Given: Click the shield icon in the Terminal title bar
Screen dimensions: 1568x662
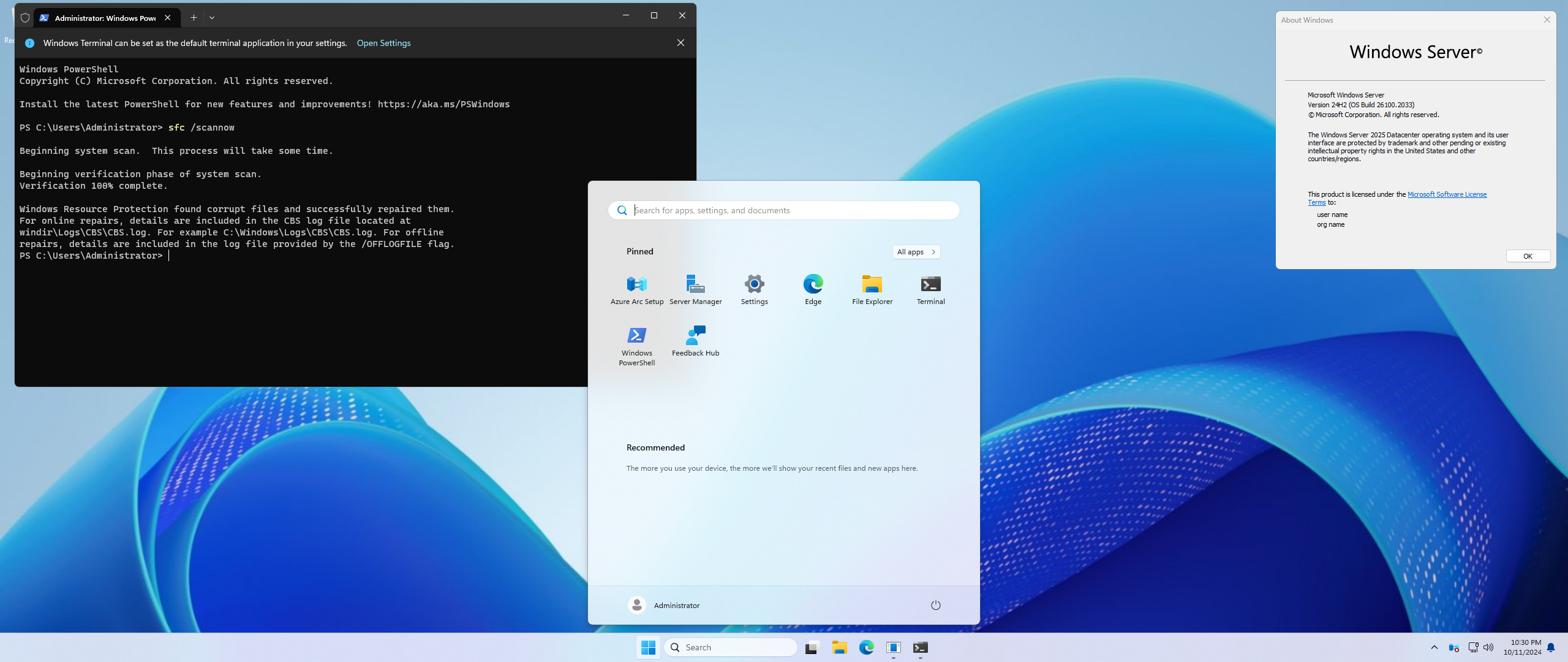Looking at the screenshot, I should point(25,18).
